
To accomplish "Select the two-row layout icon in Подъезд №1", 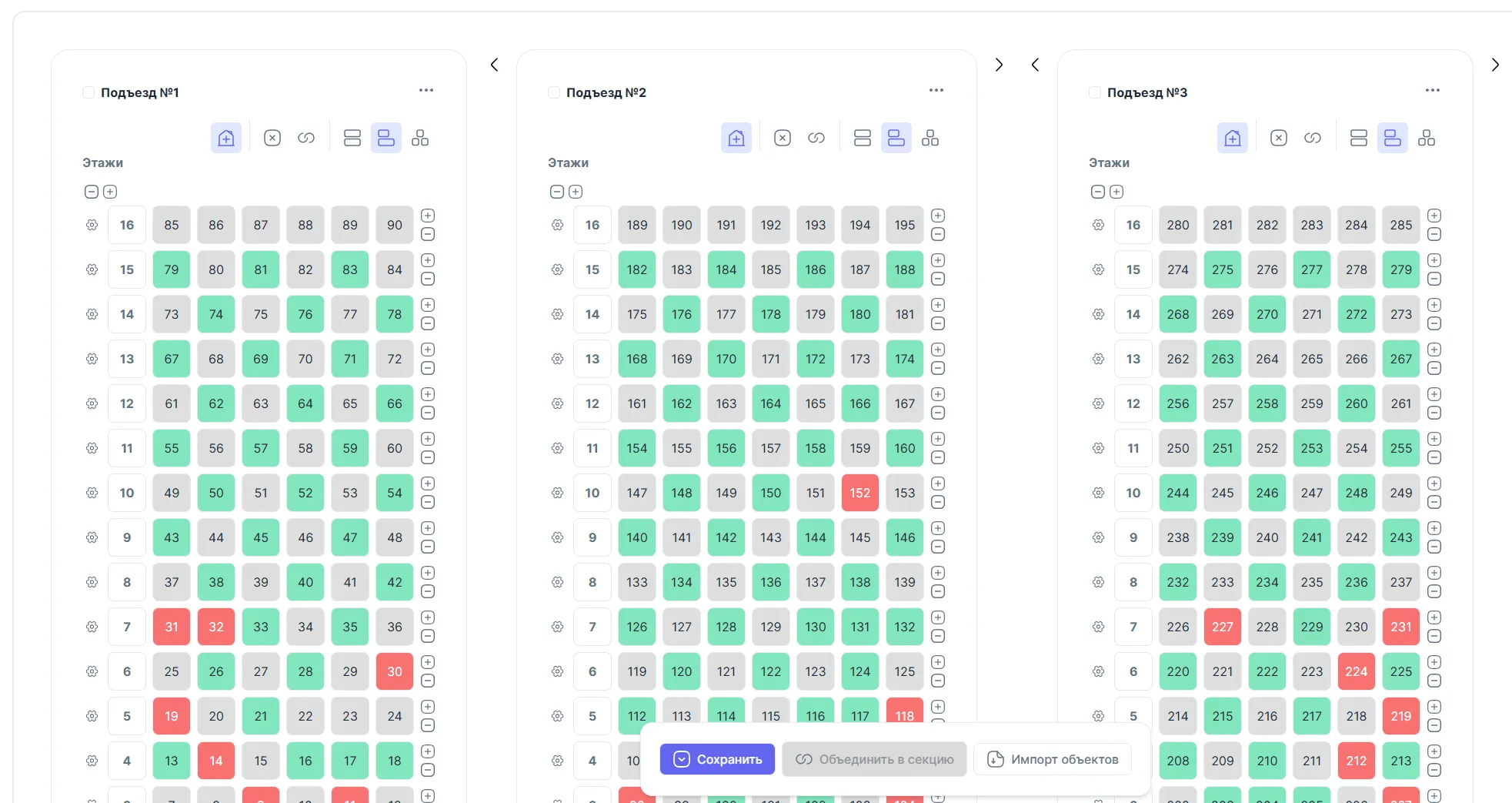I will coord(352,138).
